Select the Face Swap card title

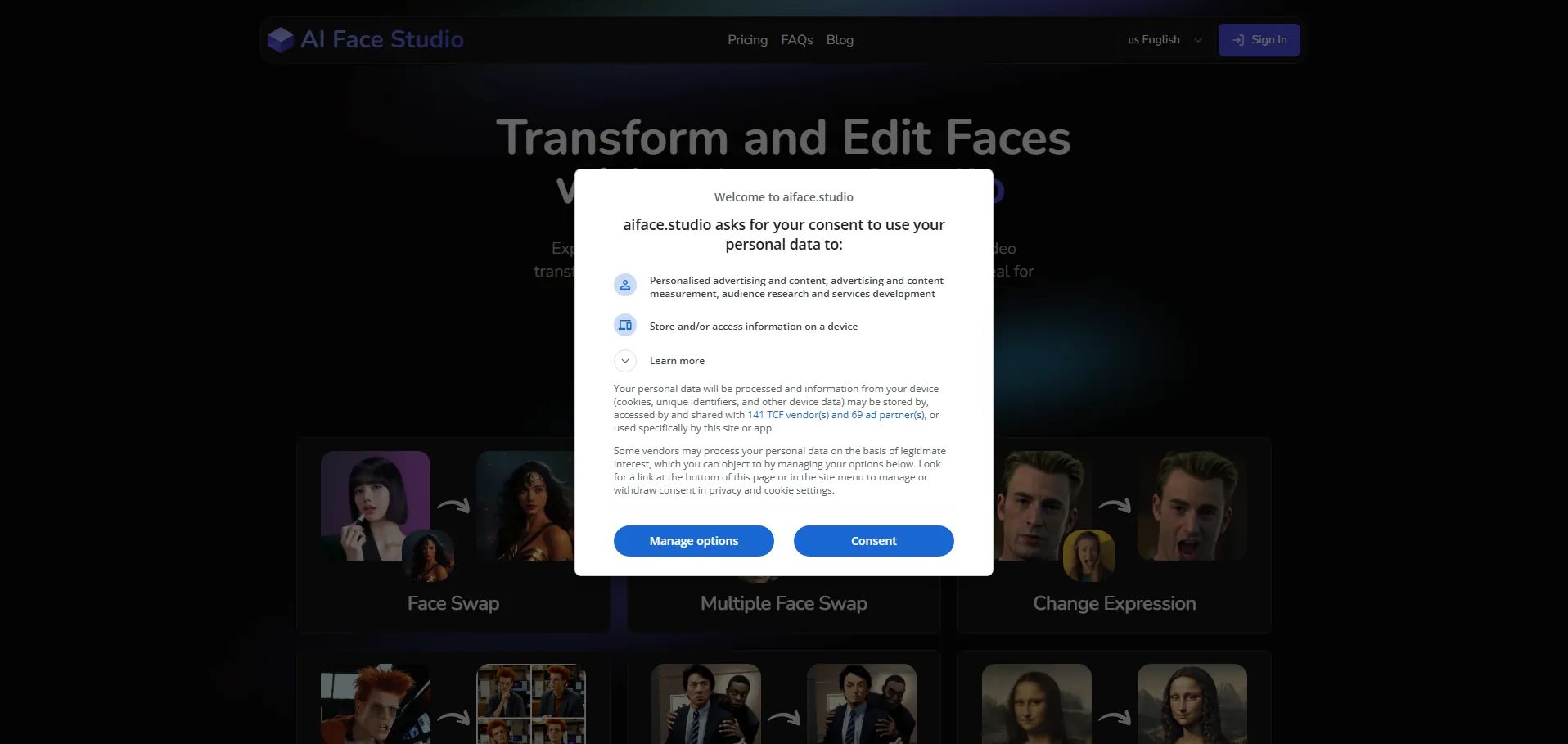click(x=453, y=604)
